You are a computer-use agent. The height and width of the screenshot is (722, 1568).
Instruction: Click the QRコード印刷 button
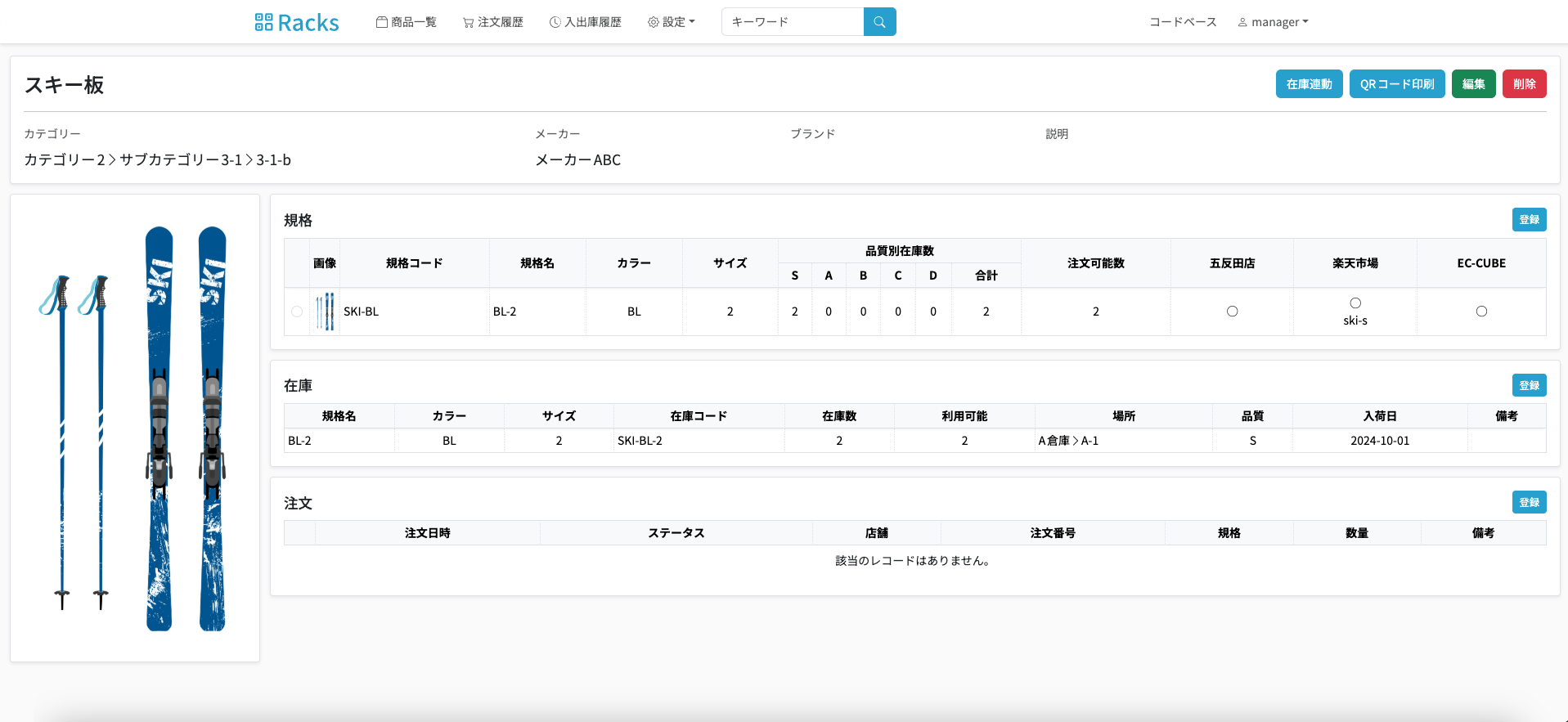1396,84
